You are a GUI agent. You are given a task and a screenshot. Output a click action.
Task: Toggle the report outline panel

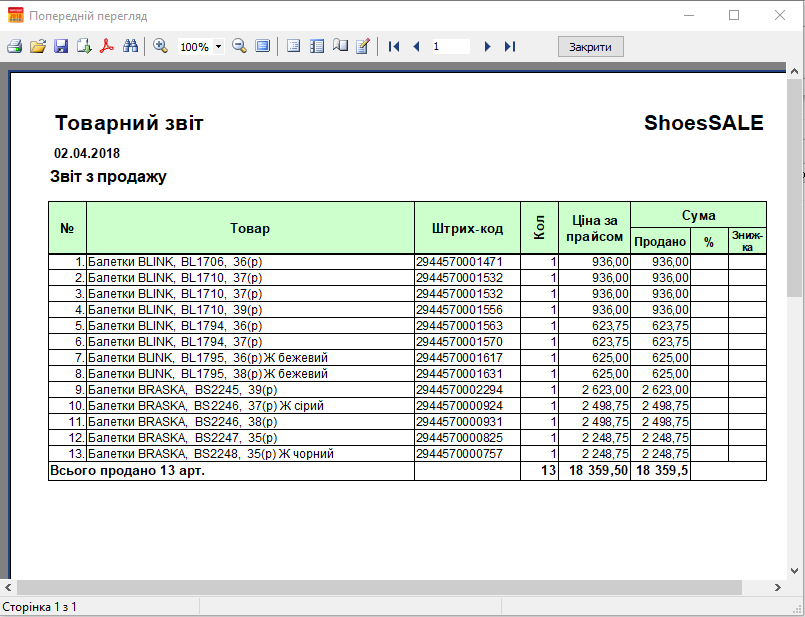pos(294,47)
